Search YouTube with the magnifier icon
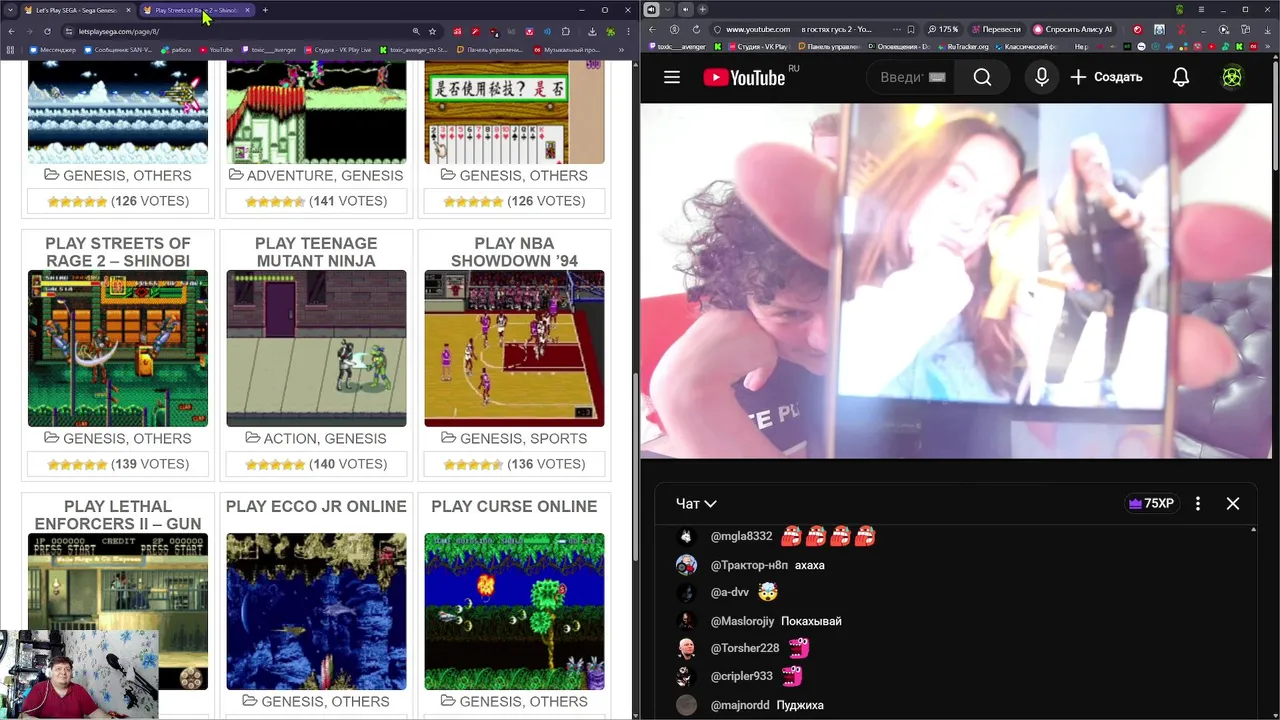The width and height of the screenshot is (1280, 720). click(x=982, y=77)
